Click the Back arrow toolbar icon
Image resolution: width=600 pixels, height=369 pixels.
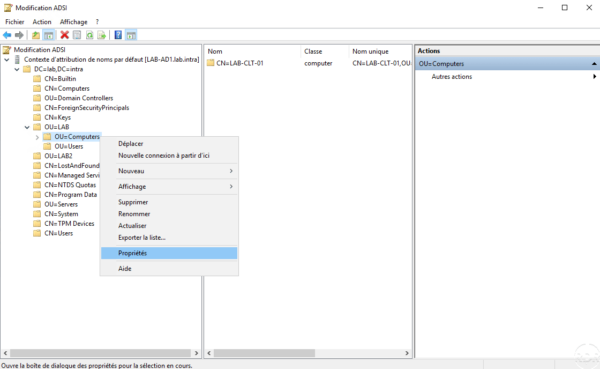(7, 35)
